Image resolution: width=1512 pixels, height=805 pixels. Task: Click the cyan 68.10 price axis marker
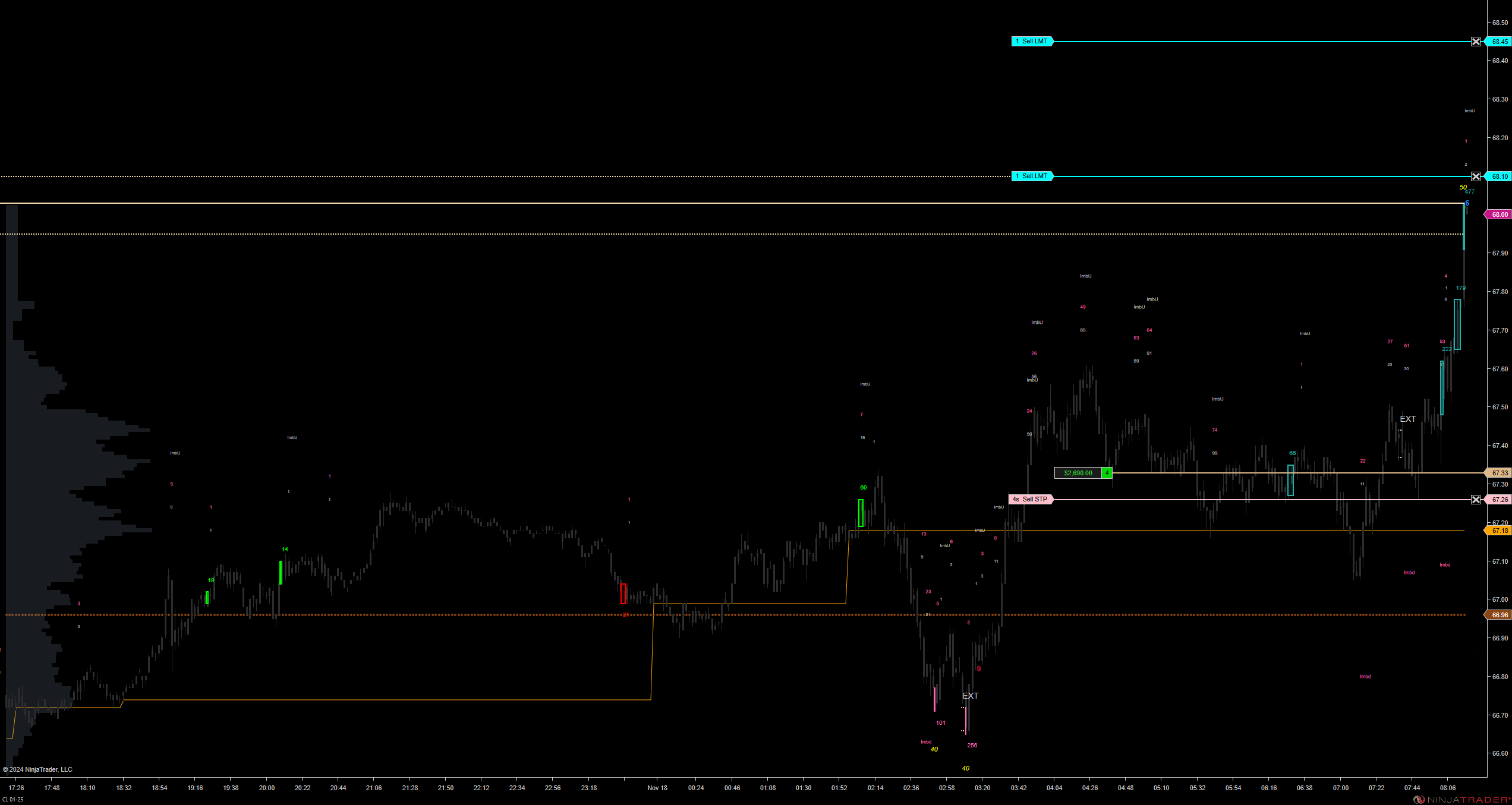(1498, 176)
